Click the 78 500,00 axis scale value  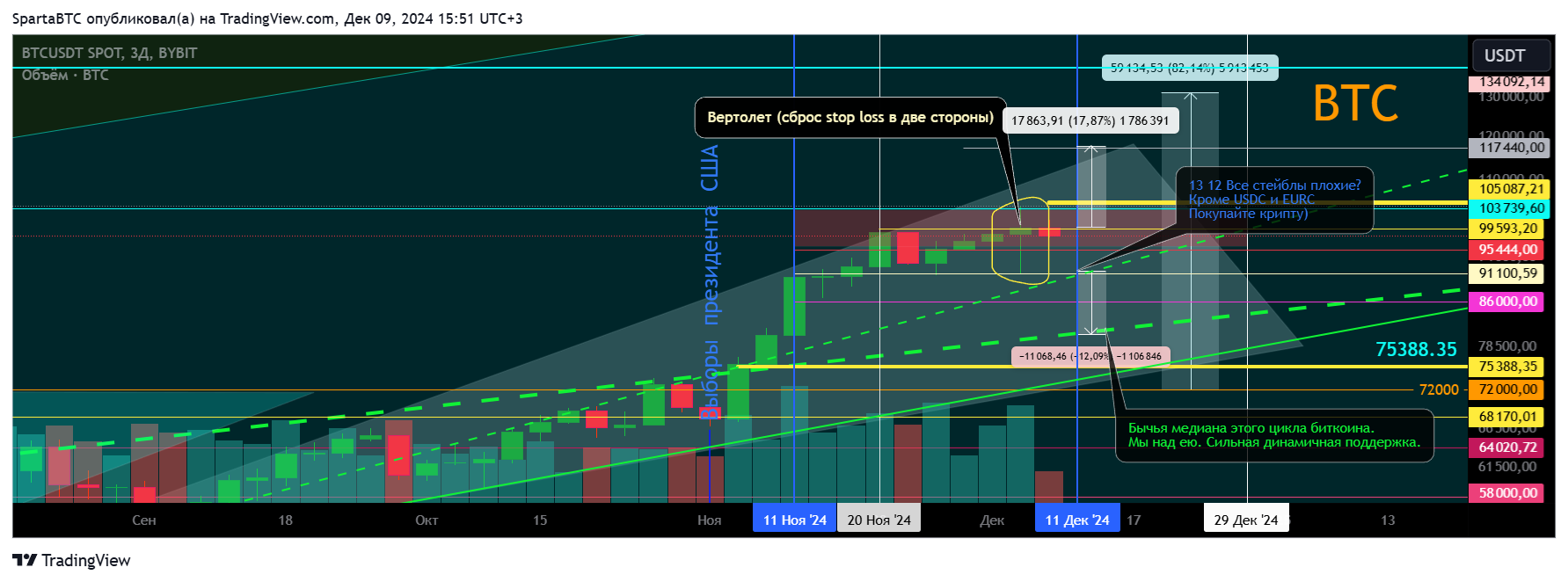[x=1507, y=346]
